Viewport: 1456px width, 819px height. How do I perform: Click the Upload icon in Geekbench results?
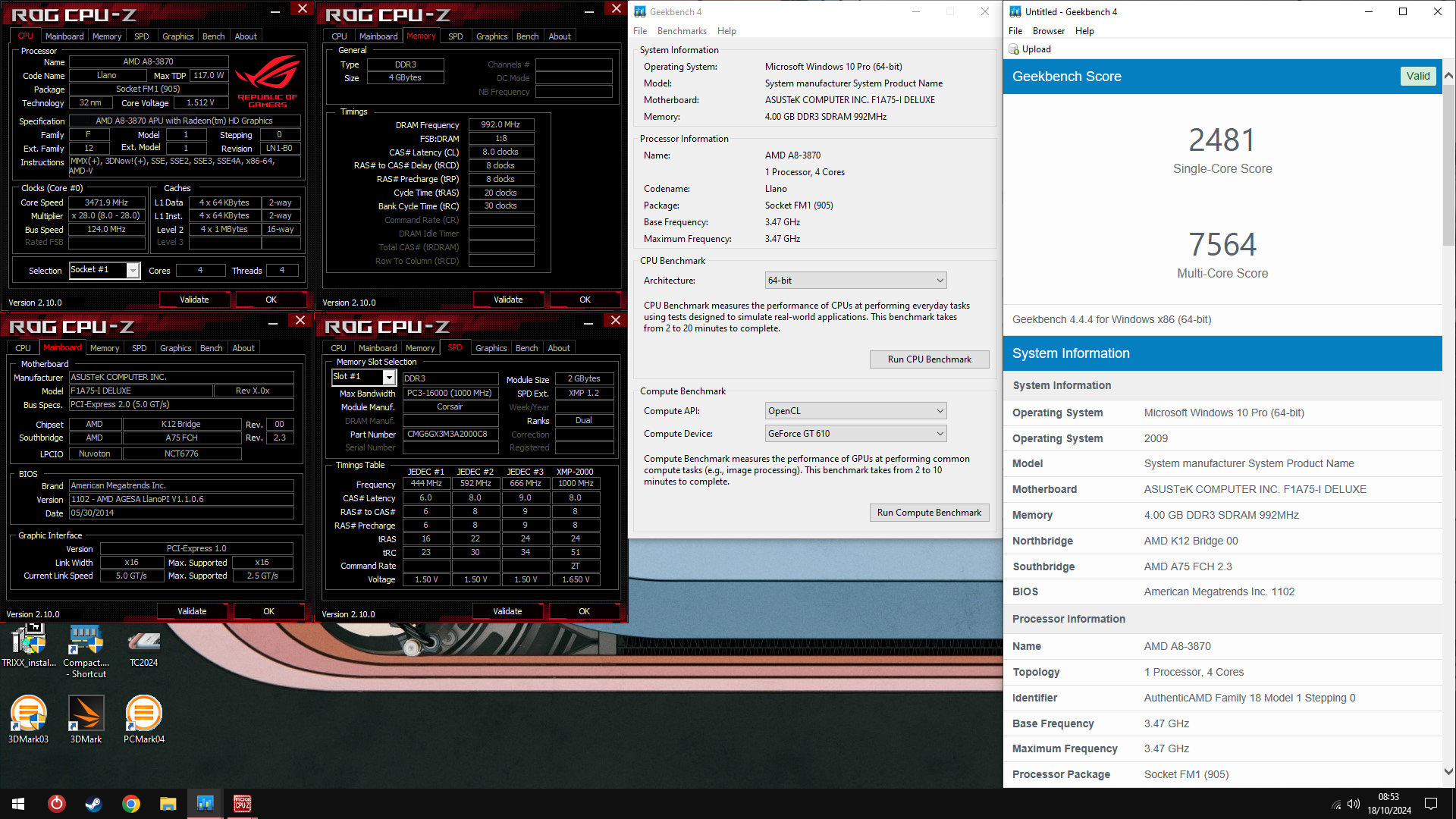click(x=1014, y=49)
